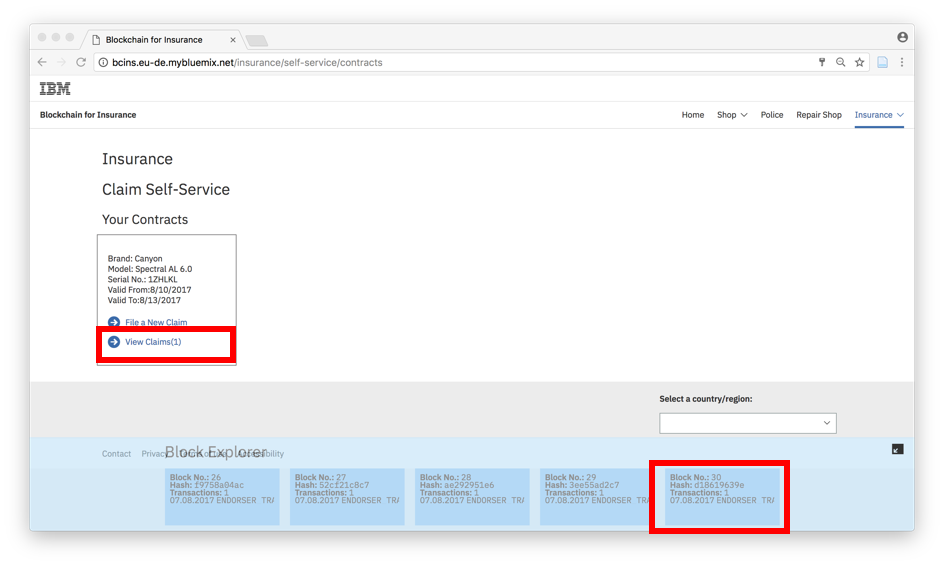Click the text Valid From:8/10/2017

coord(149,290)
